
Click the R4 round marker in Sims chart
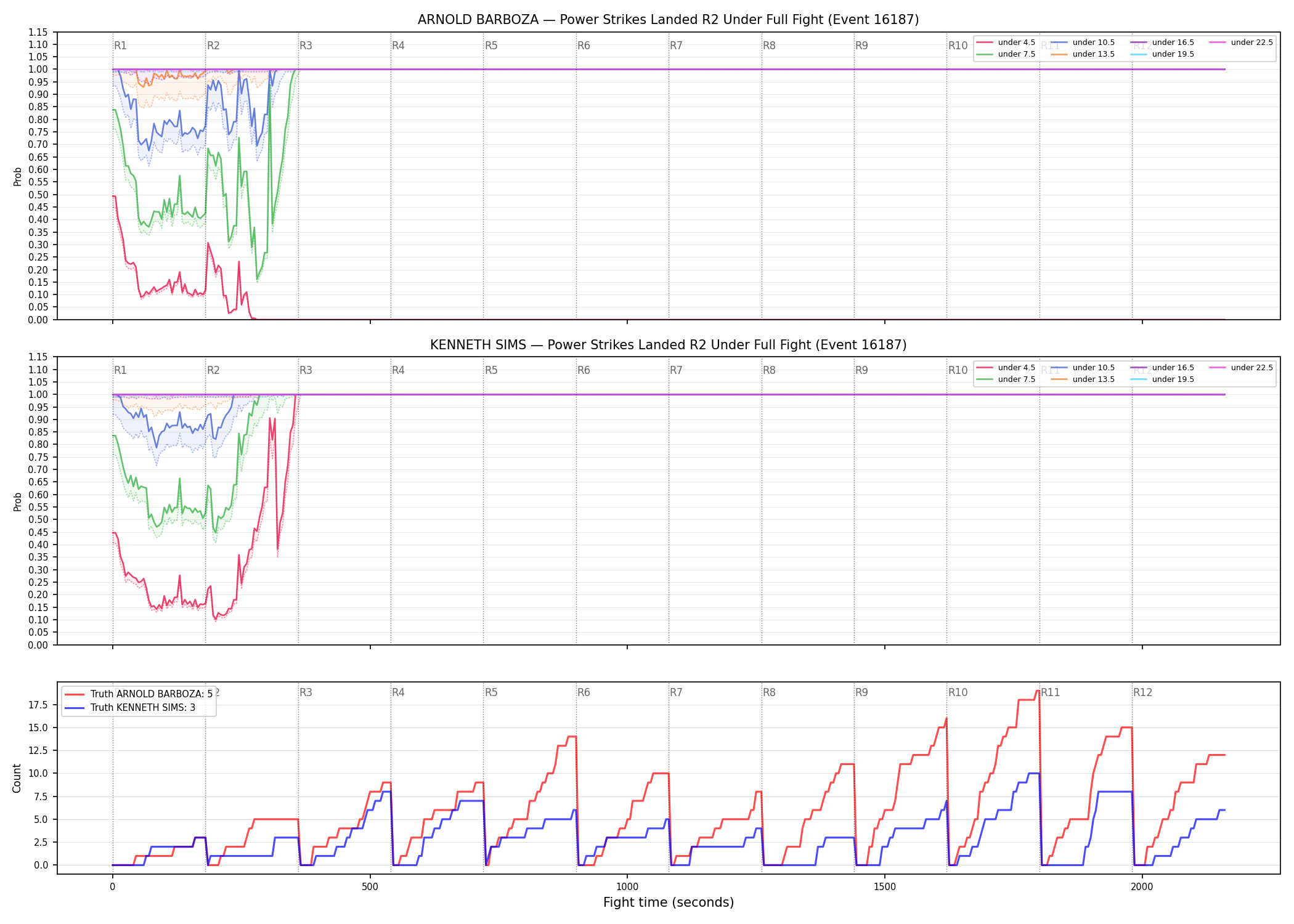coord(398,370)
